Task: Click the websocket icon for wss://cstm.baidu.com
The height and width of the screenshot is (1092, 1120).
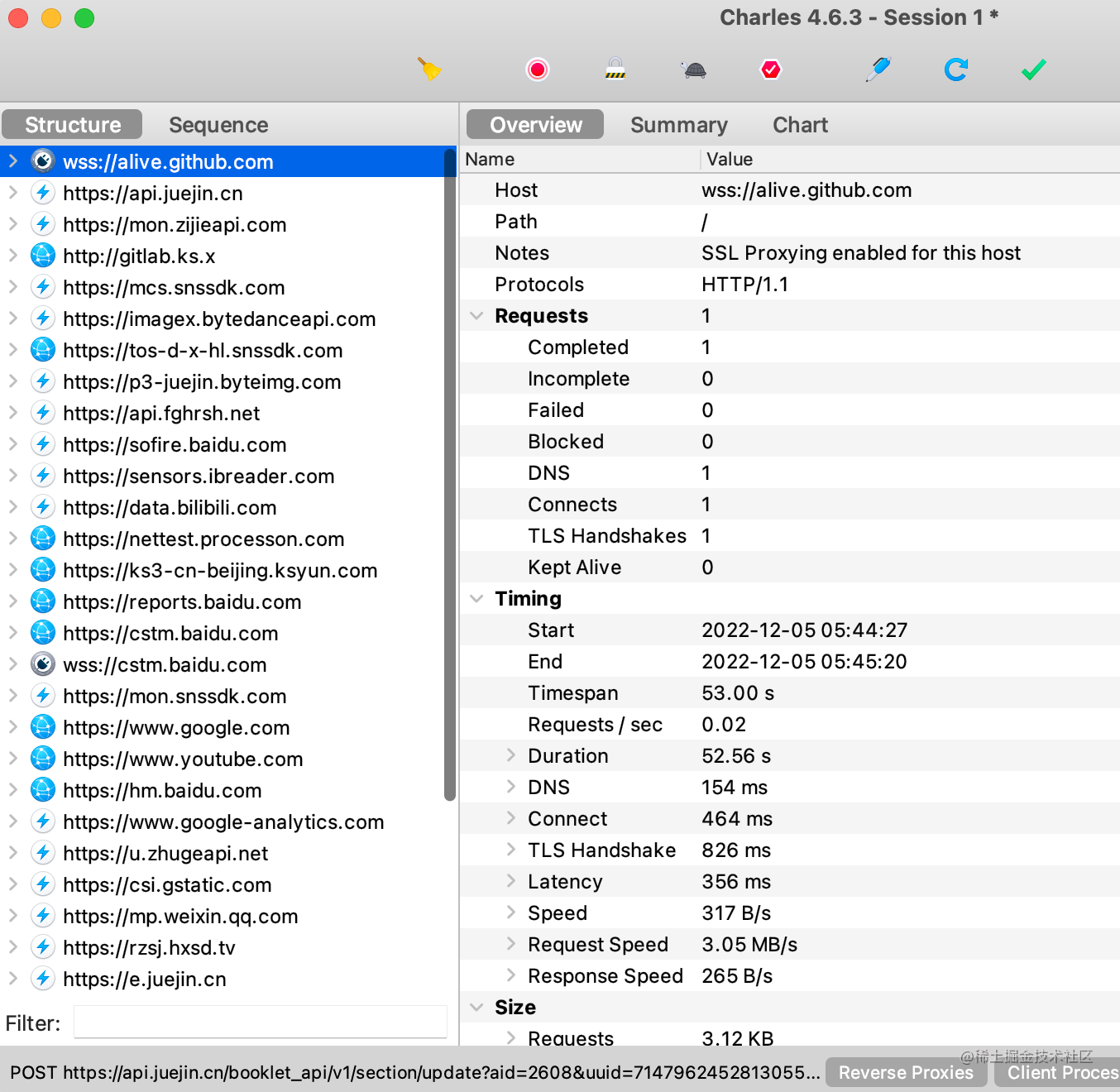Action: [x=43, y=664]
